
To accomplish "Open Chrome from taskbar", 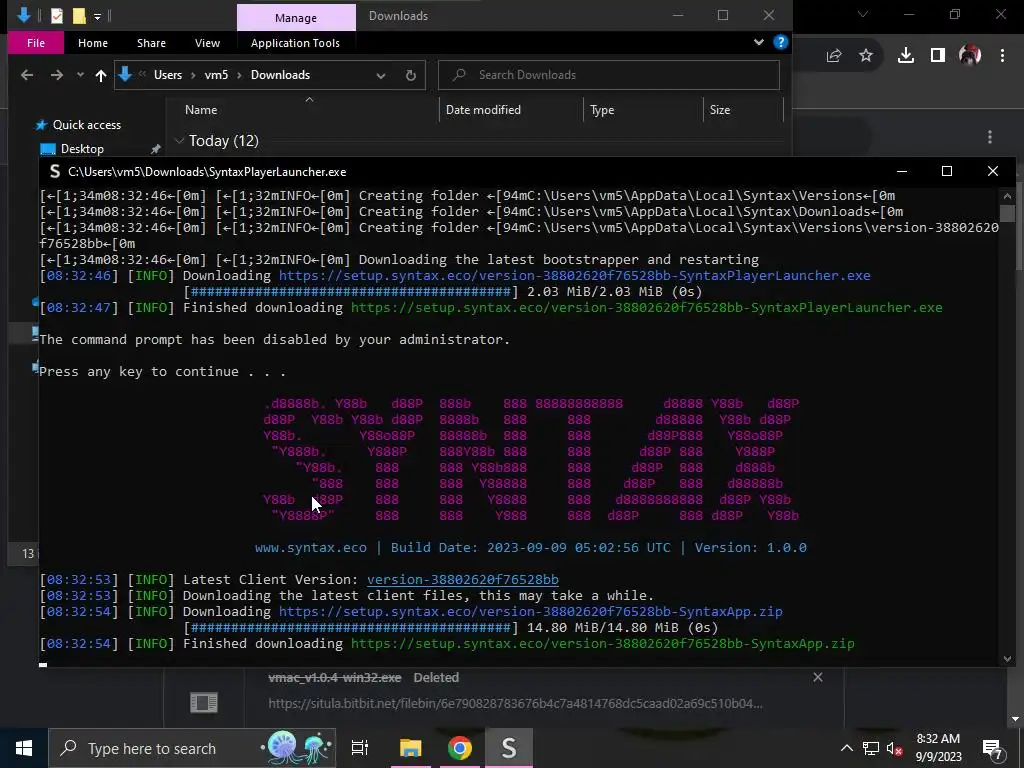I will coord(460,748).
